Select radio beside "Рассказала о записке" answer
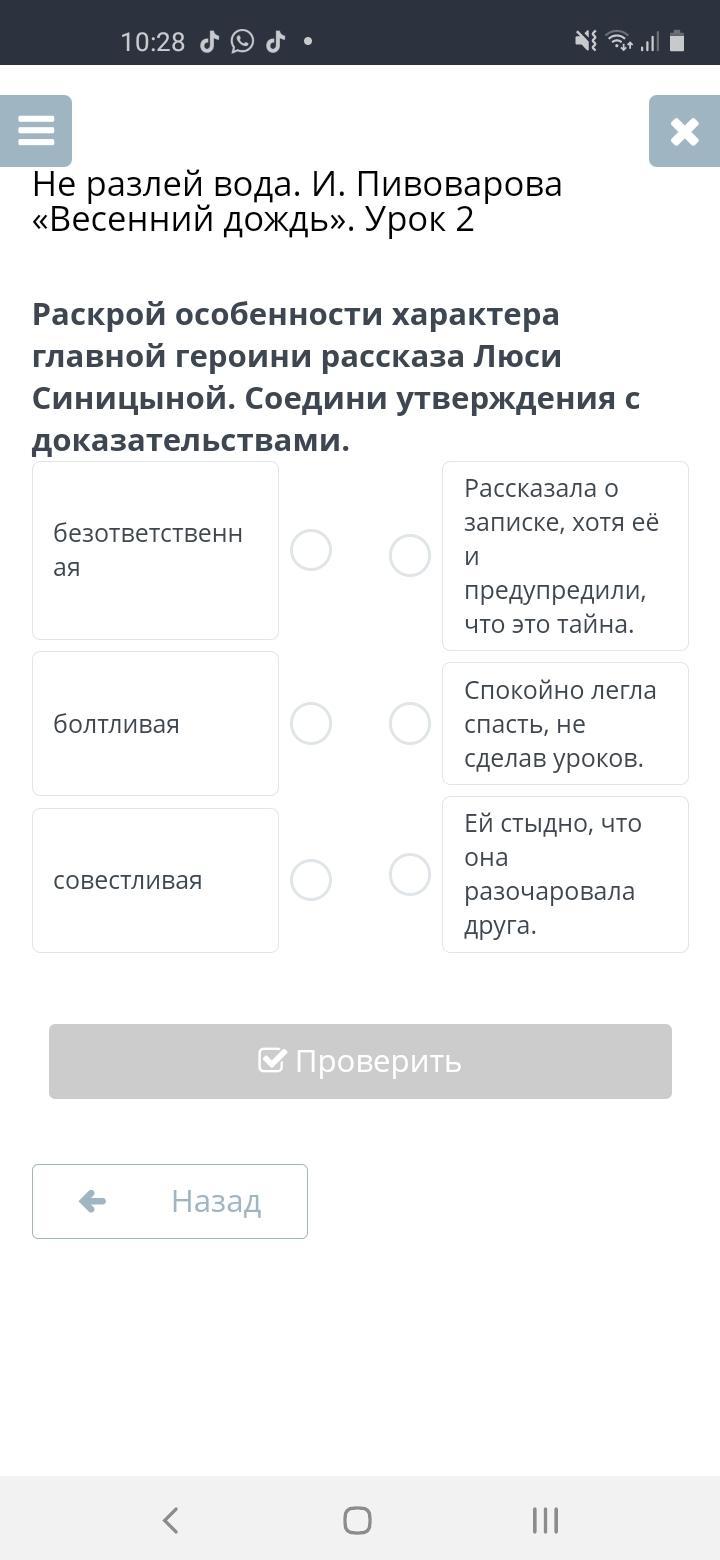This screenshot has width=720, height=1560. point(410,555)
